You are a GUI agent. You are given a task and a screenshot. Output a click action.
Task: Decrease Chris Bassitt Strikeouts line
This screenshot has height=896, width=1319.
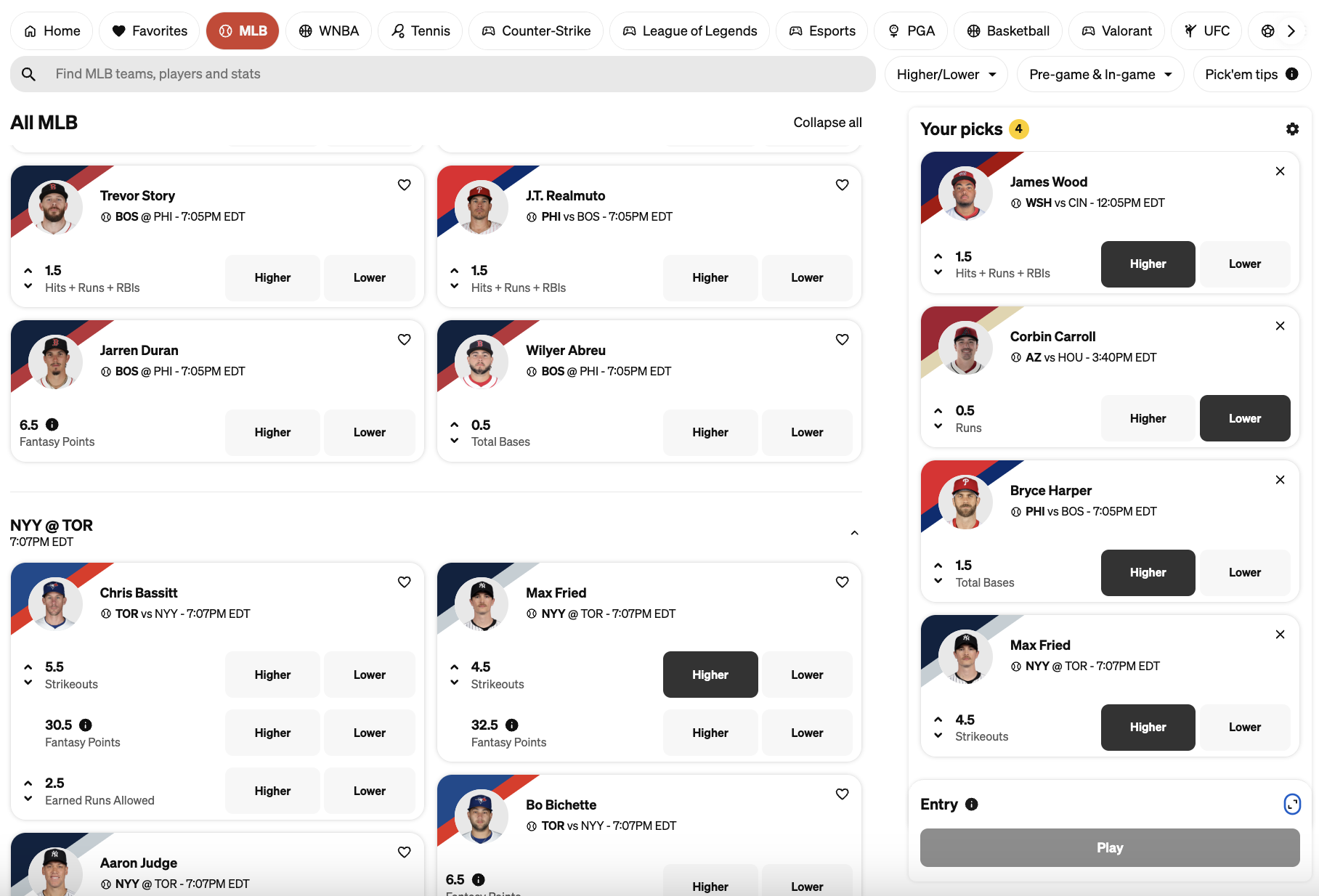pos(28,683)
